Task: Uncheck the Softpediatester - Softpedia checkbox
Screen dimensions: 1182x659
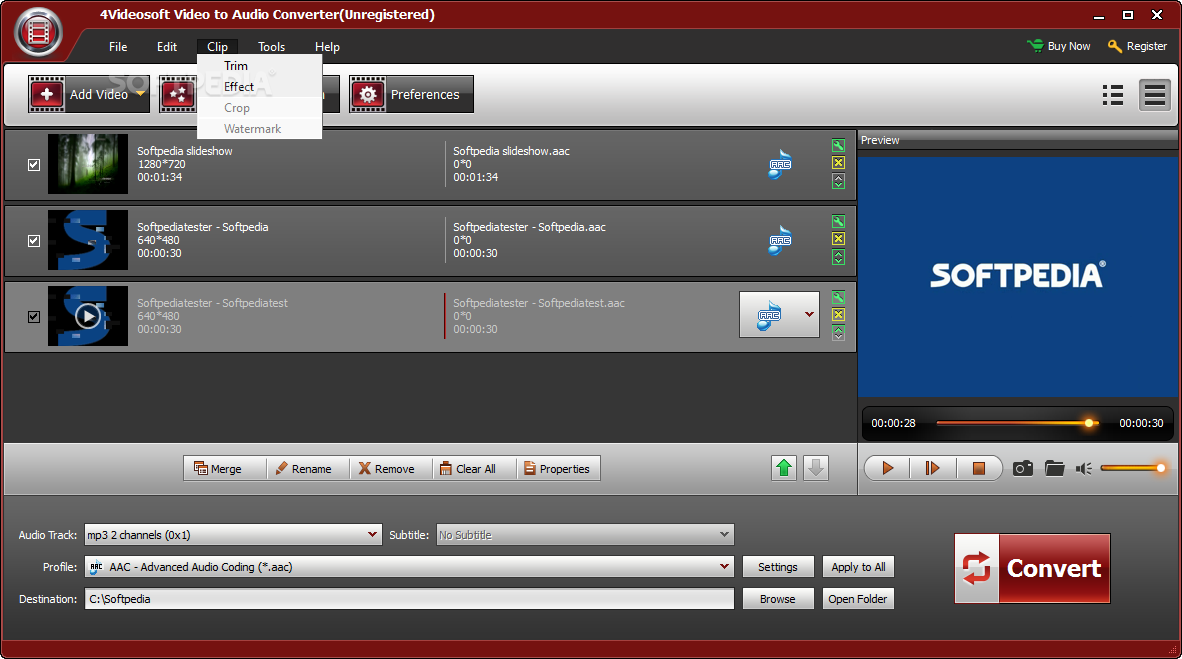Action: coord(34,241)
